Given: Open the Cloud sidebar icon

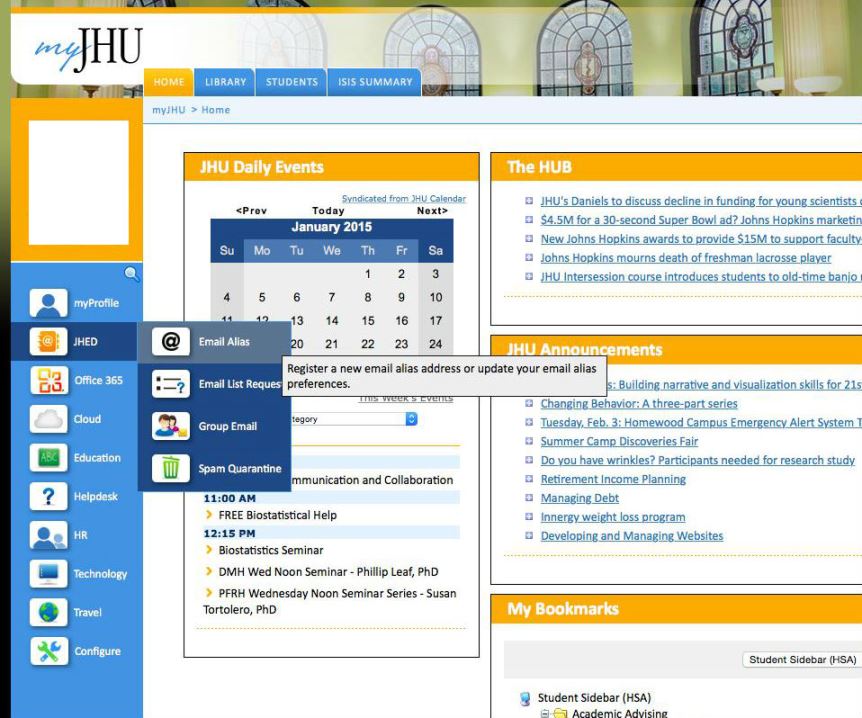Looking at the screenshot, I should [x=48, y=419].
